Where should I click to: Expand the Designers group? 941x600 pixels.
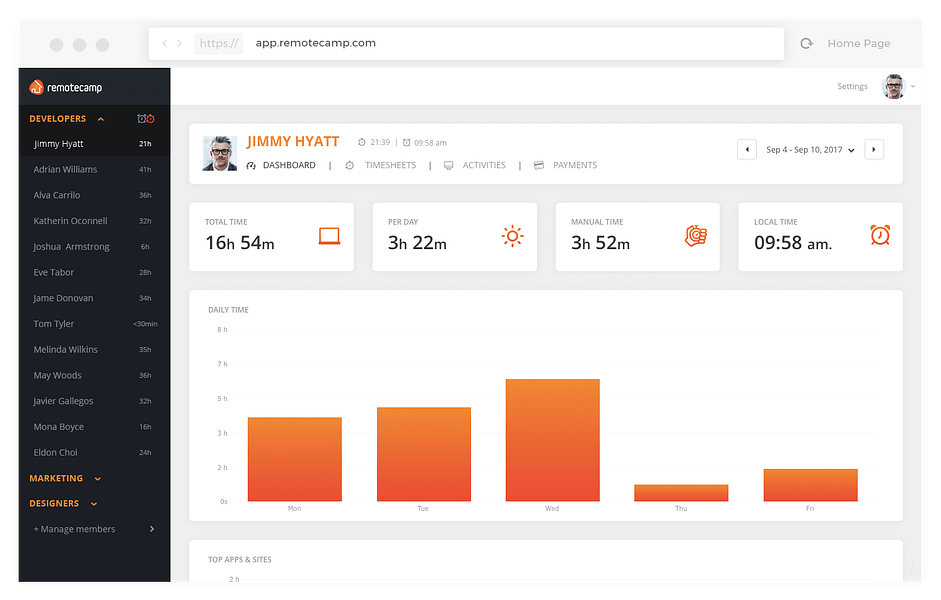[94, 504]
